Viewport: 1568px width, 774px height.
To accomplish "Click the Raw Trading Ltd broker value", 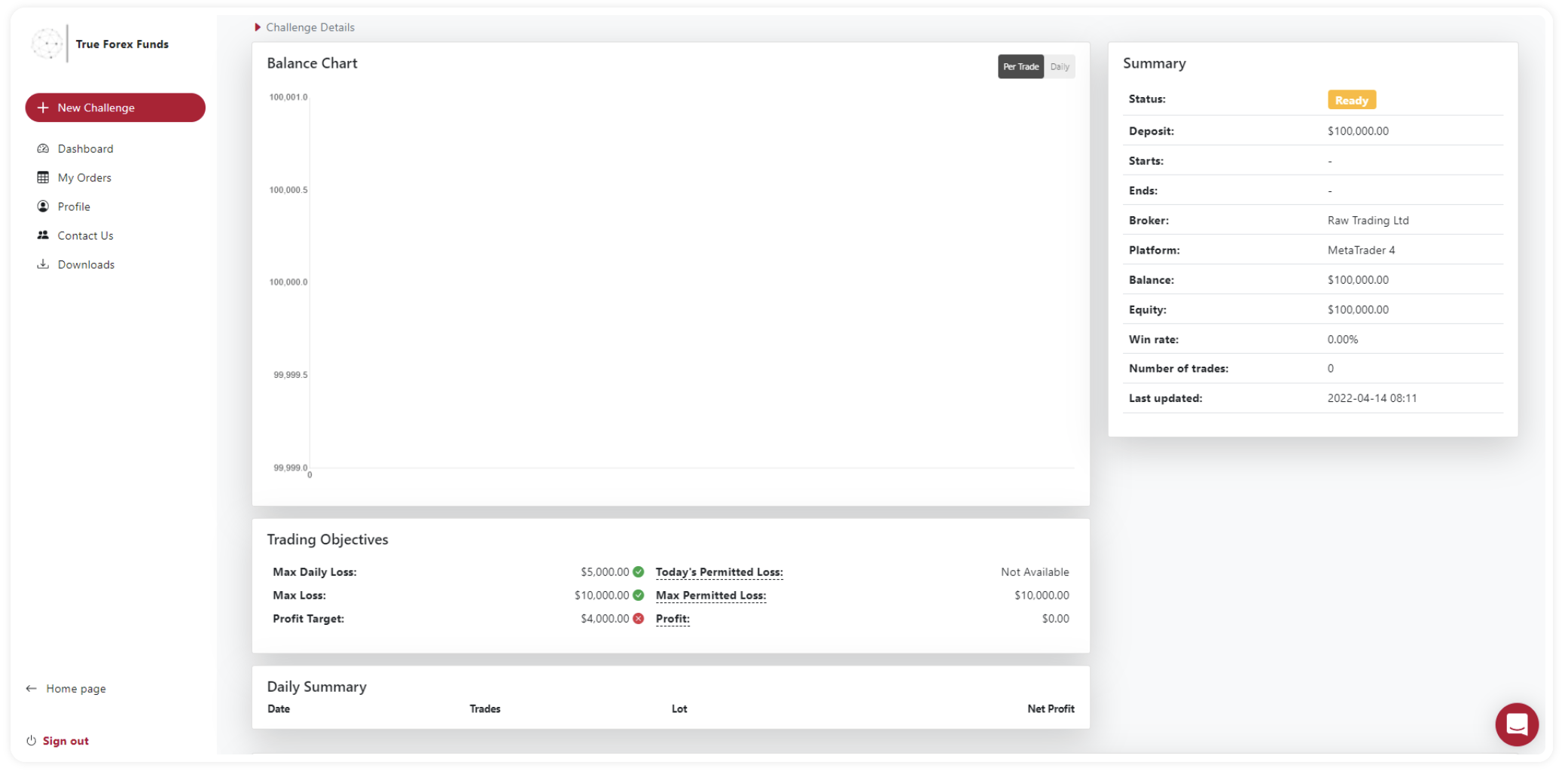I will point(1368,221).
